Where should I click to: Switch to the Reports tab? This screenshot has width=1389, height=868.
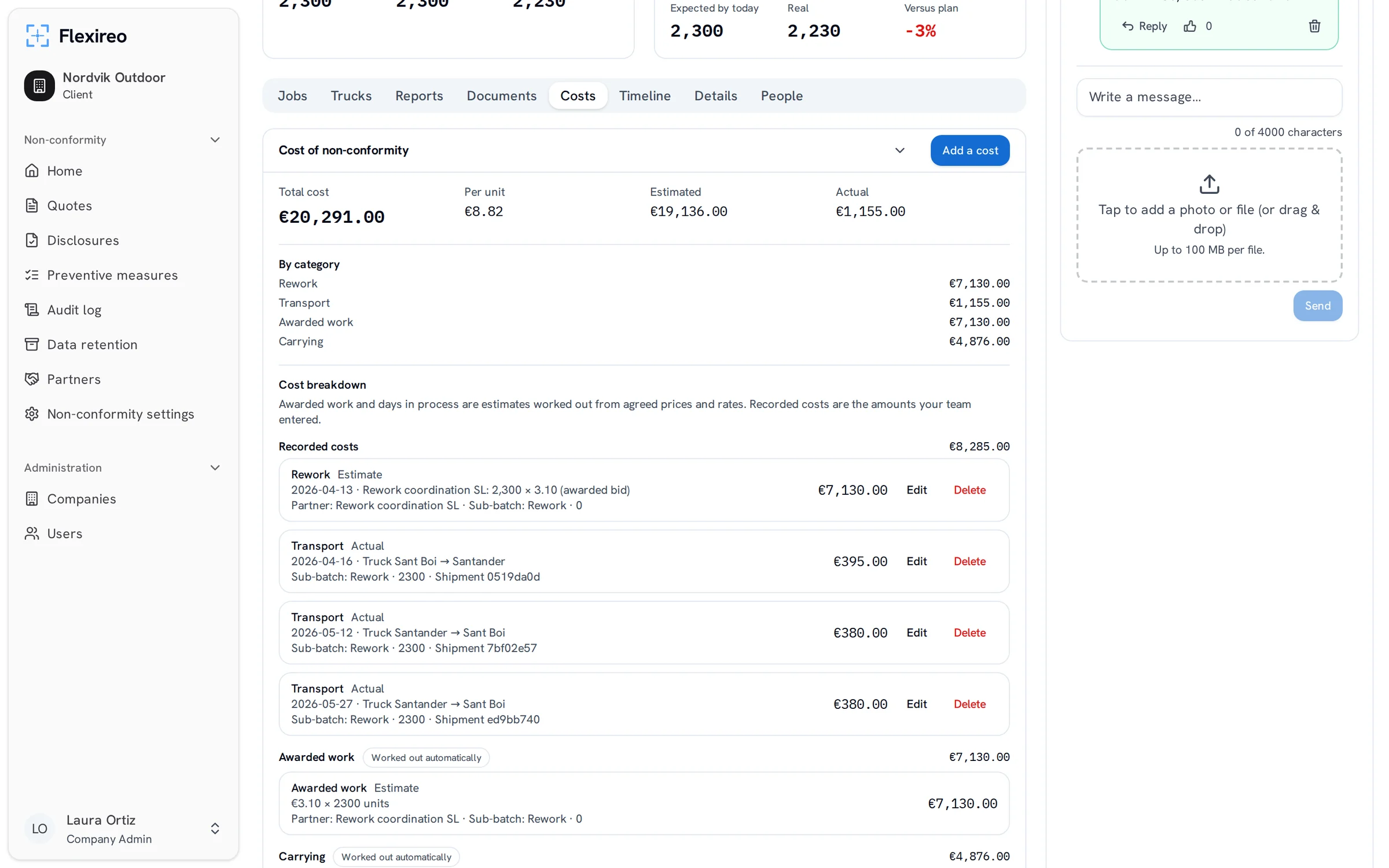[x=419, y=95]
